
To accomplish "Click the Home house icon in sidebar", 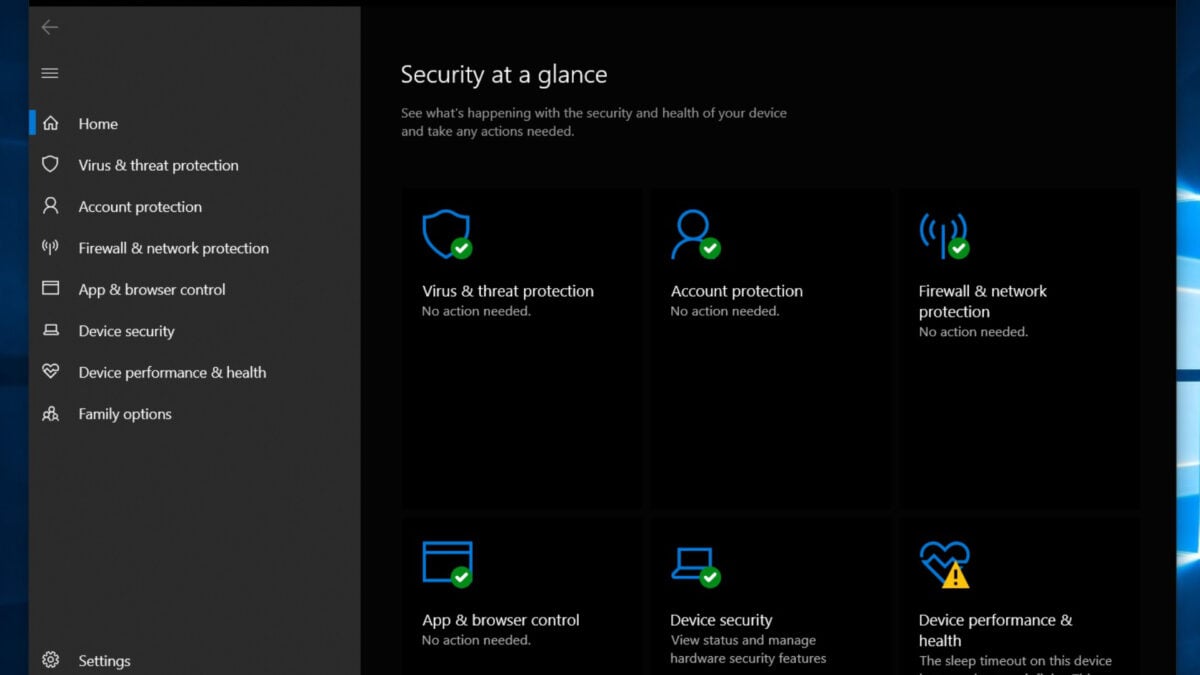I will 50,123.
